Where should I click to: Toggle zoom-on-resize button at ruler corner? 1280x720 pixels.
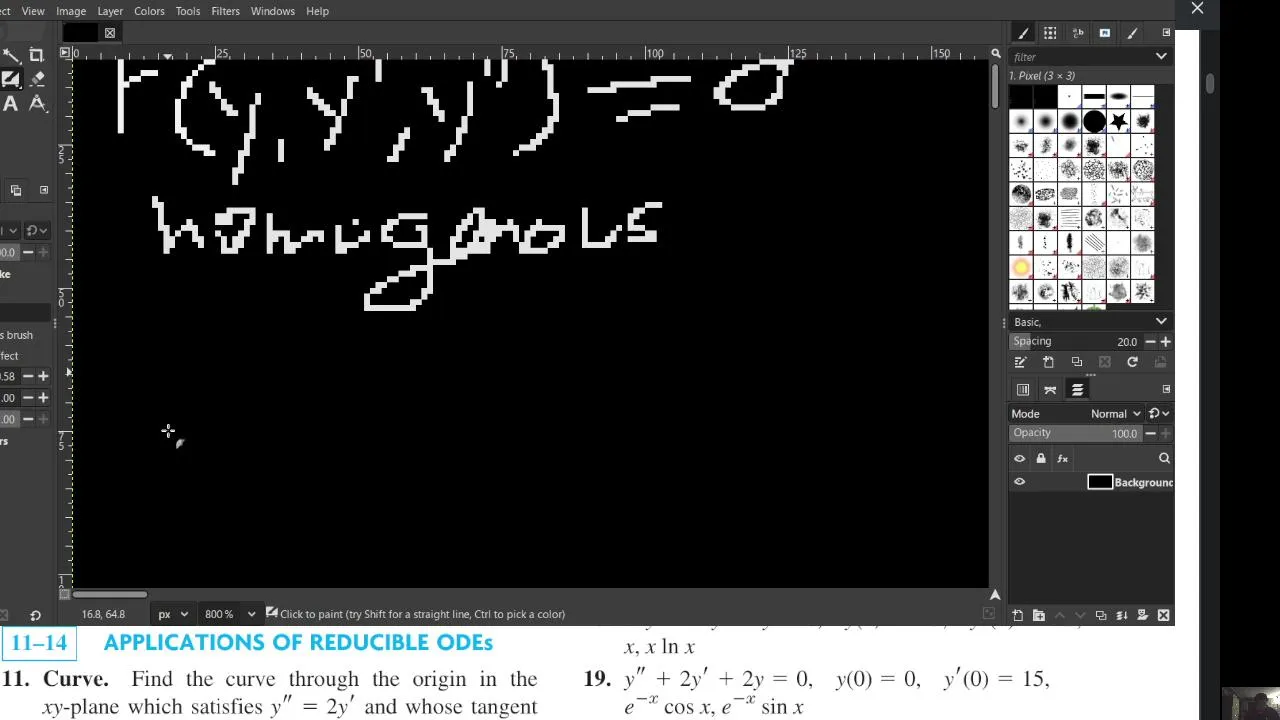995,53
